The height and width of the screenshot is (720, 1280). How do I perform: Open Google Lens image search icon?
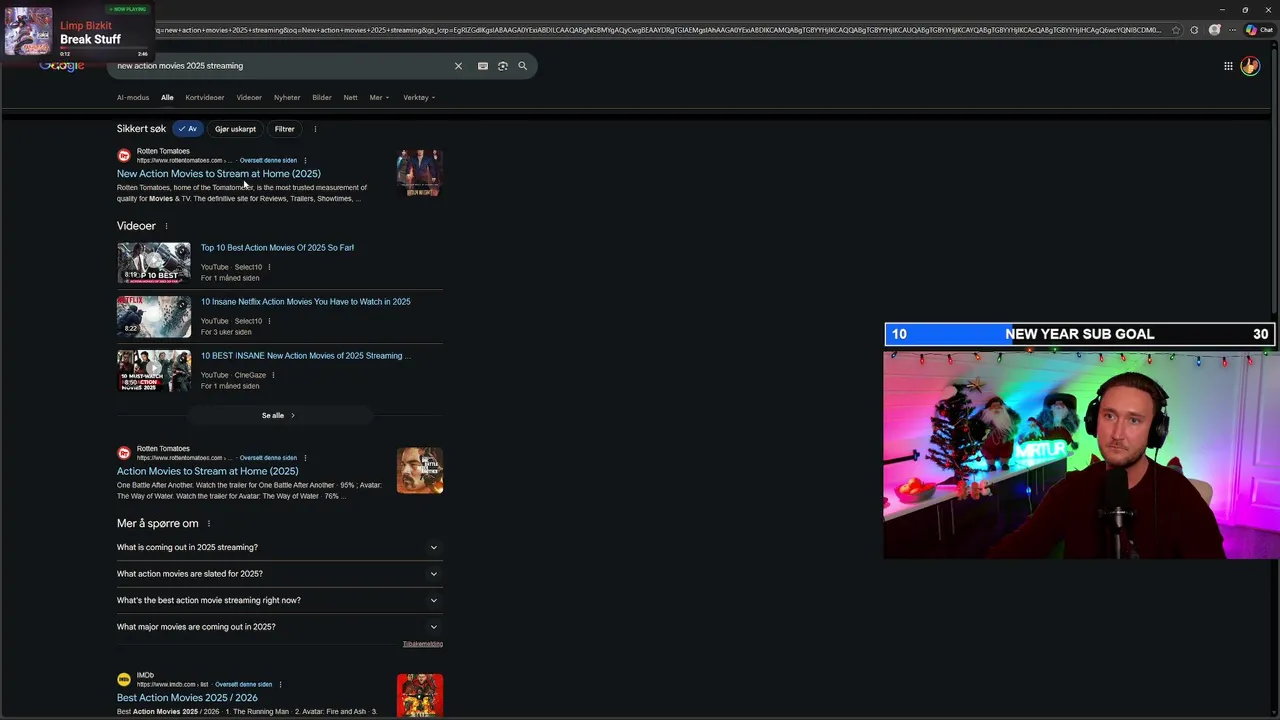tap(503, 66)
